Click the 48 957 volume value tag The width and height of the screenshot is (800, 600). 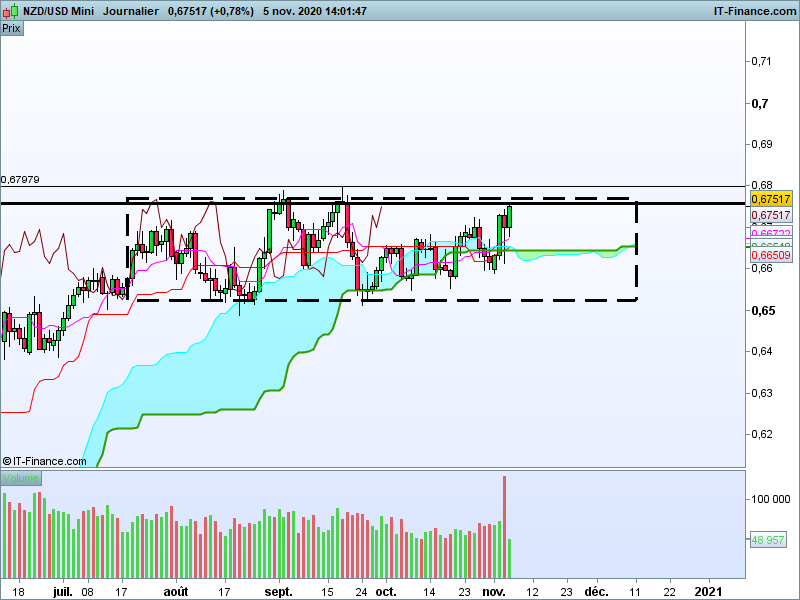coord(767,540)
